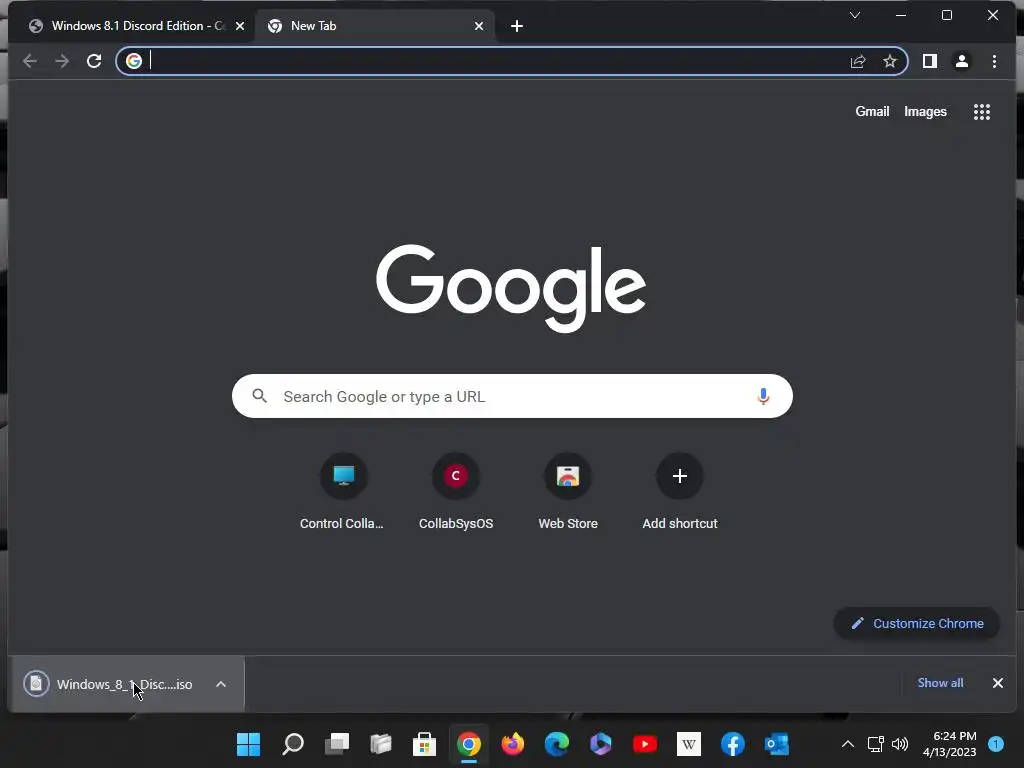
Task: Go forward using the forward arrow
Action: (x=62, y=61)
